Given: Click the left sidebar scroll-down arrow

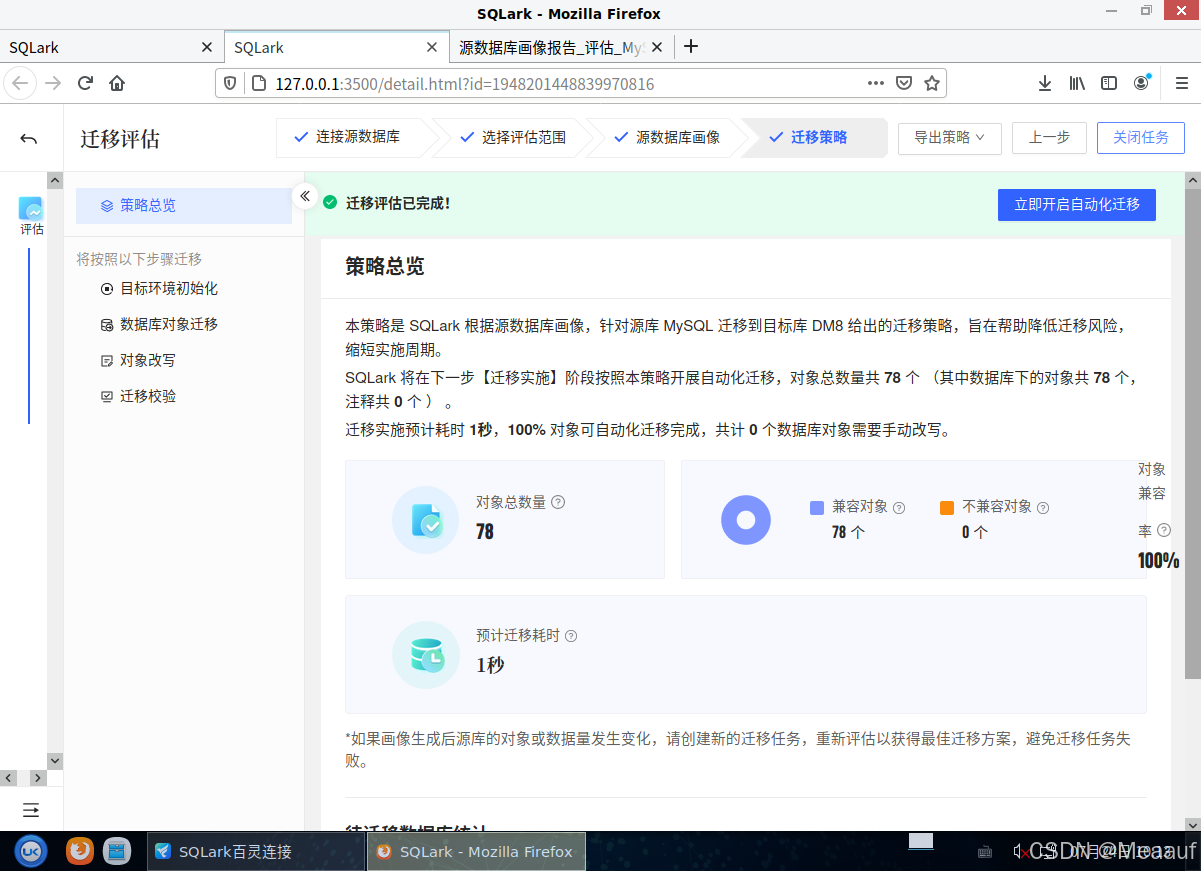Looking at the screenshot, I should pos(55,760).
